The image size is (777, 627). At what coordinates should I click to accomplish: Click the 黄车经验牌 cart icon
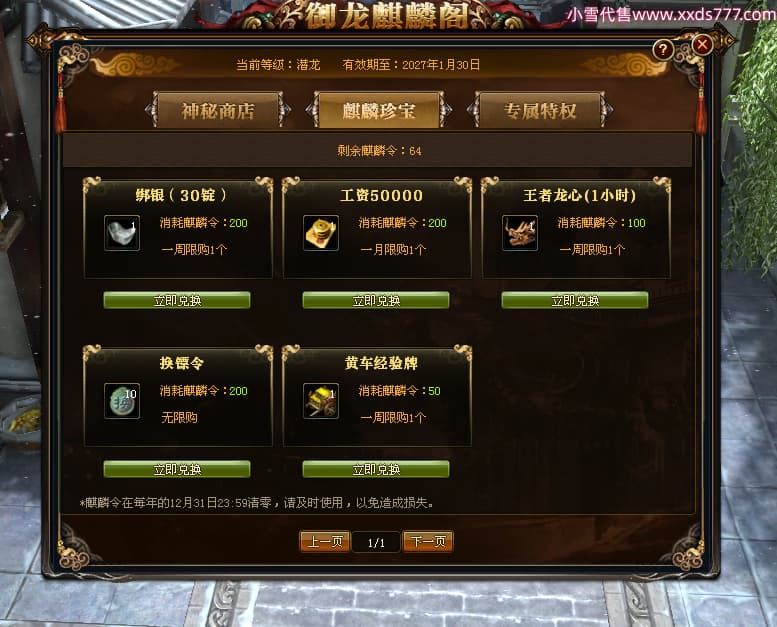tap(321, 400)
